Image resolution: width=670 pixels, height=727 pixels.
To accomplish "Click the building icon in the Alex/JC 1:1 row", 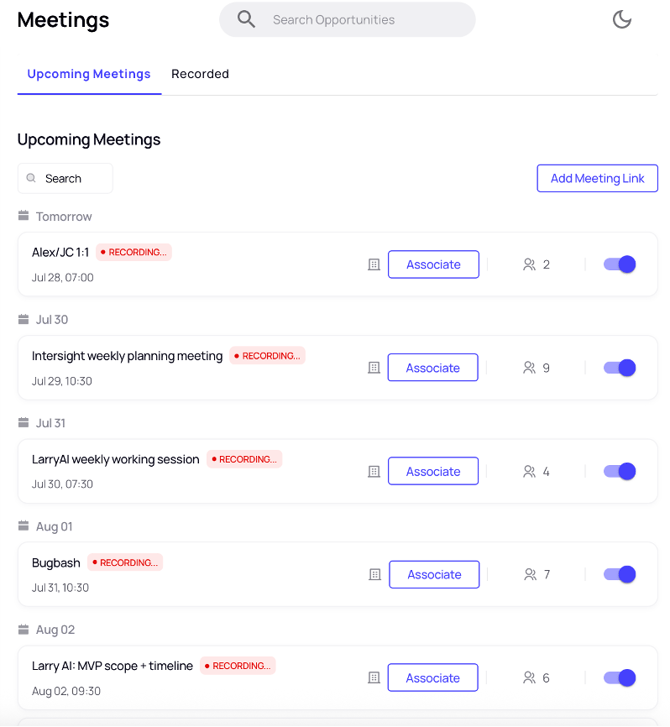I will 374,265.
